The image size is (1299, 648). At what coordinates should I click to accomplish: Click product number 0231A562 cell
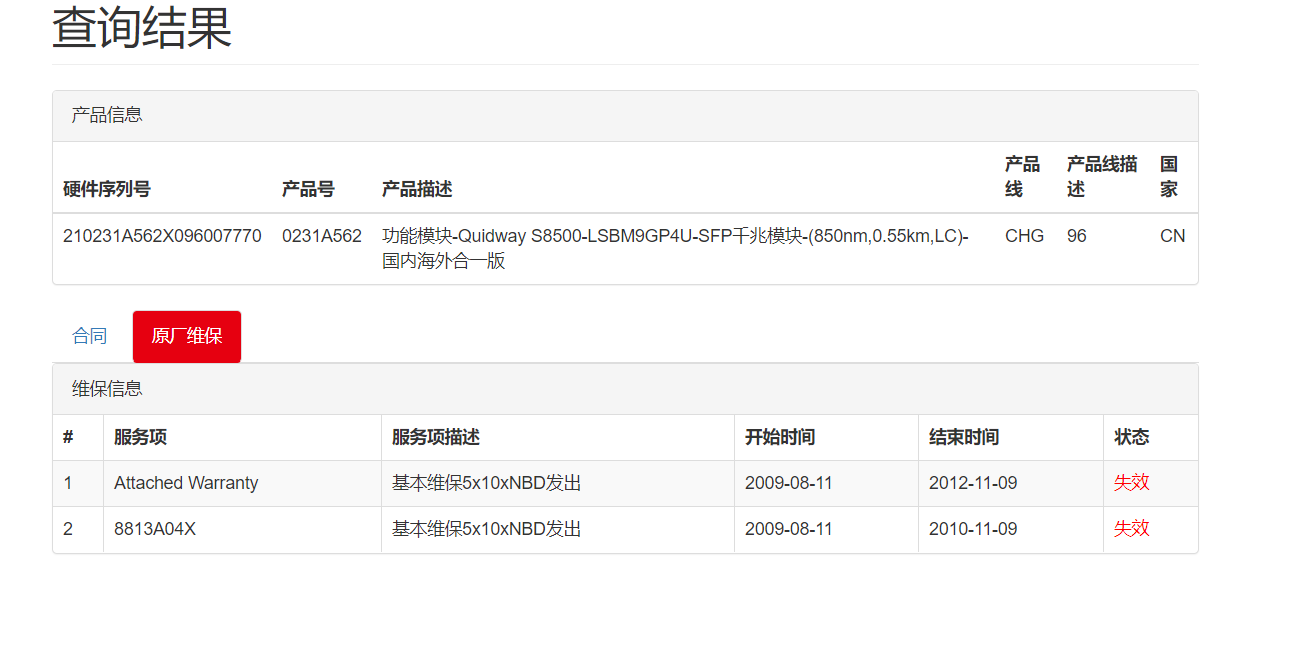(322, 236)
